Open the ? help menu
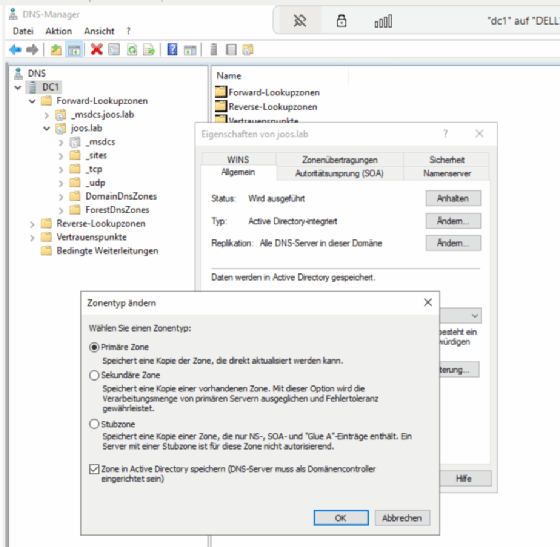560x547 pixels. pyautogui.click(x=129, y=31)
